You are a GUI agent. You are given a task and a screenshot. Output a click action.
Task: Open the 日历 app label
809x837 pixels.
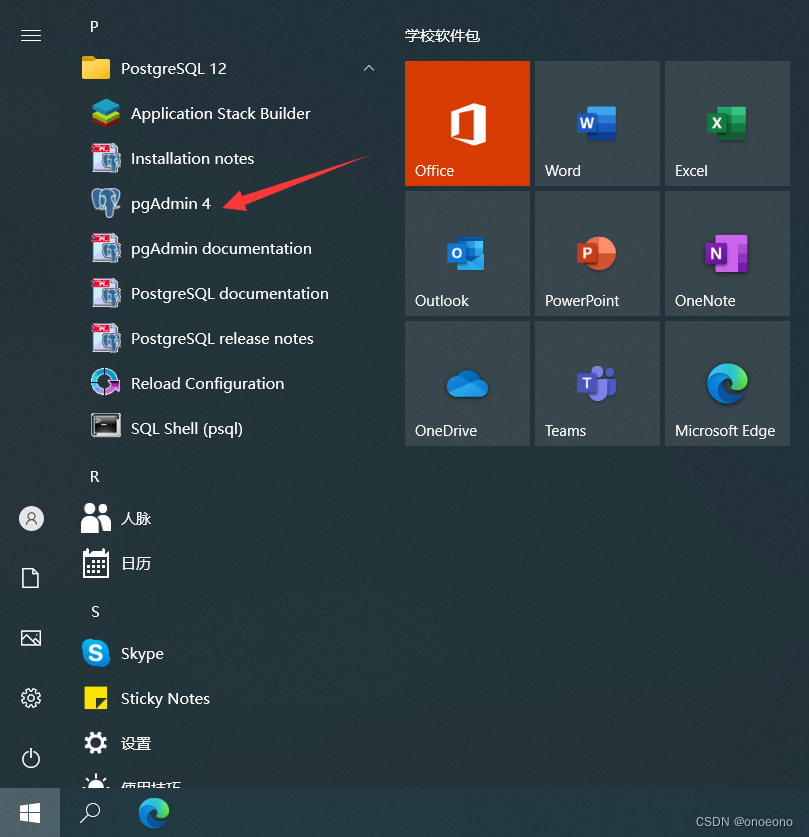(x=136, y=563)
